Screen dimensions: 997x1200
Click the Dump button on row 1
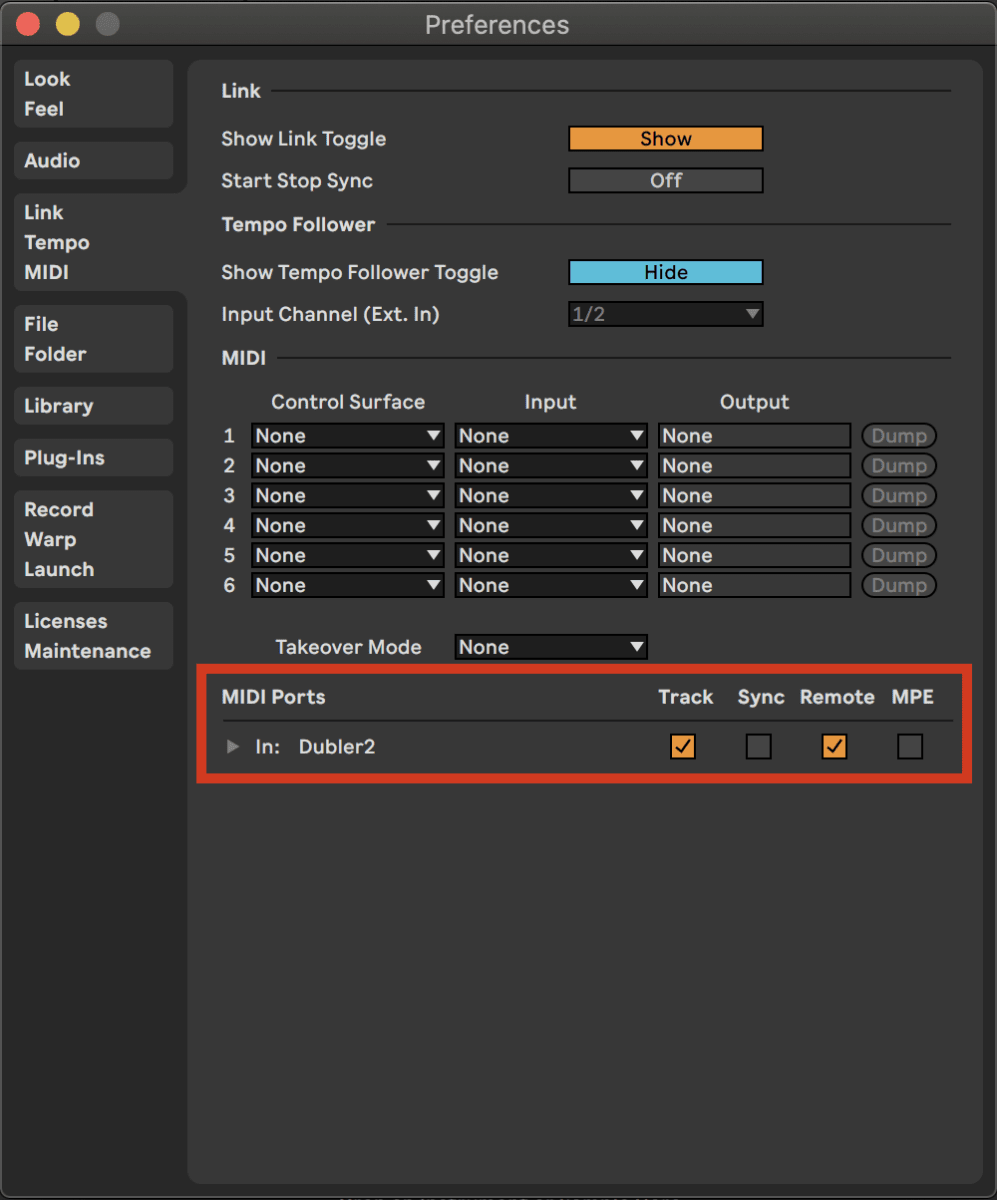point(897,435)
